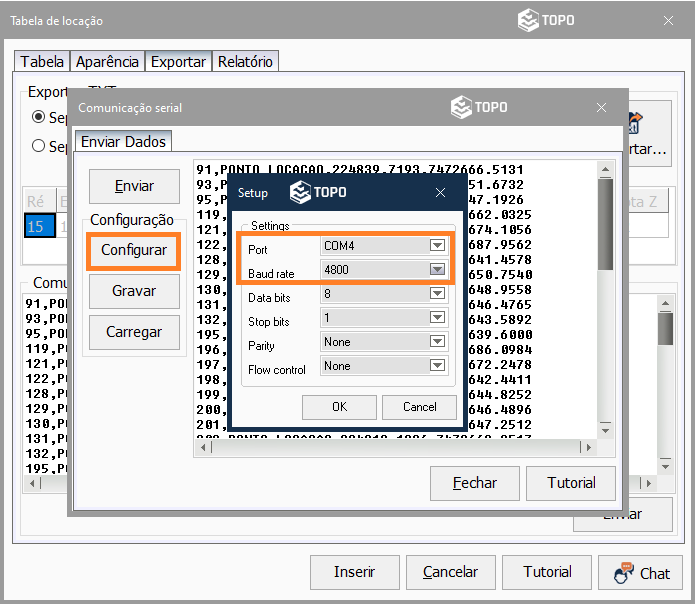The height and width of the screenshot is (604, 695).
Task: Select the second unselected export radio option
Action: point(39,146)
